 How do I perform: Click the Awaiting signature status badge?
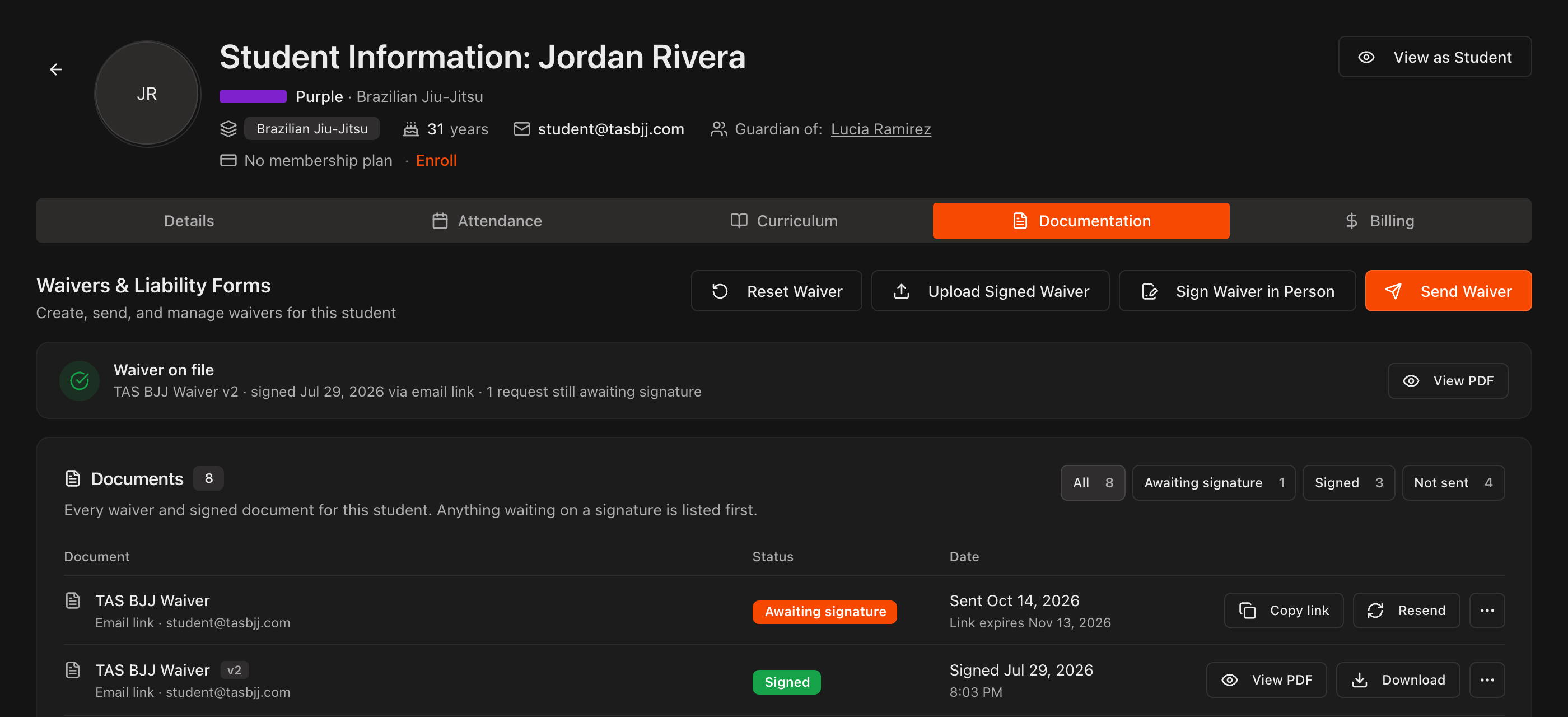pos(824,612)
